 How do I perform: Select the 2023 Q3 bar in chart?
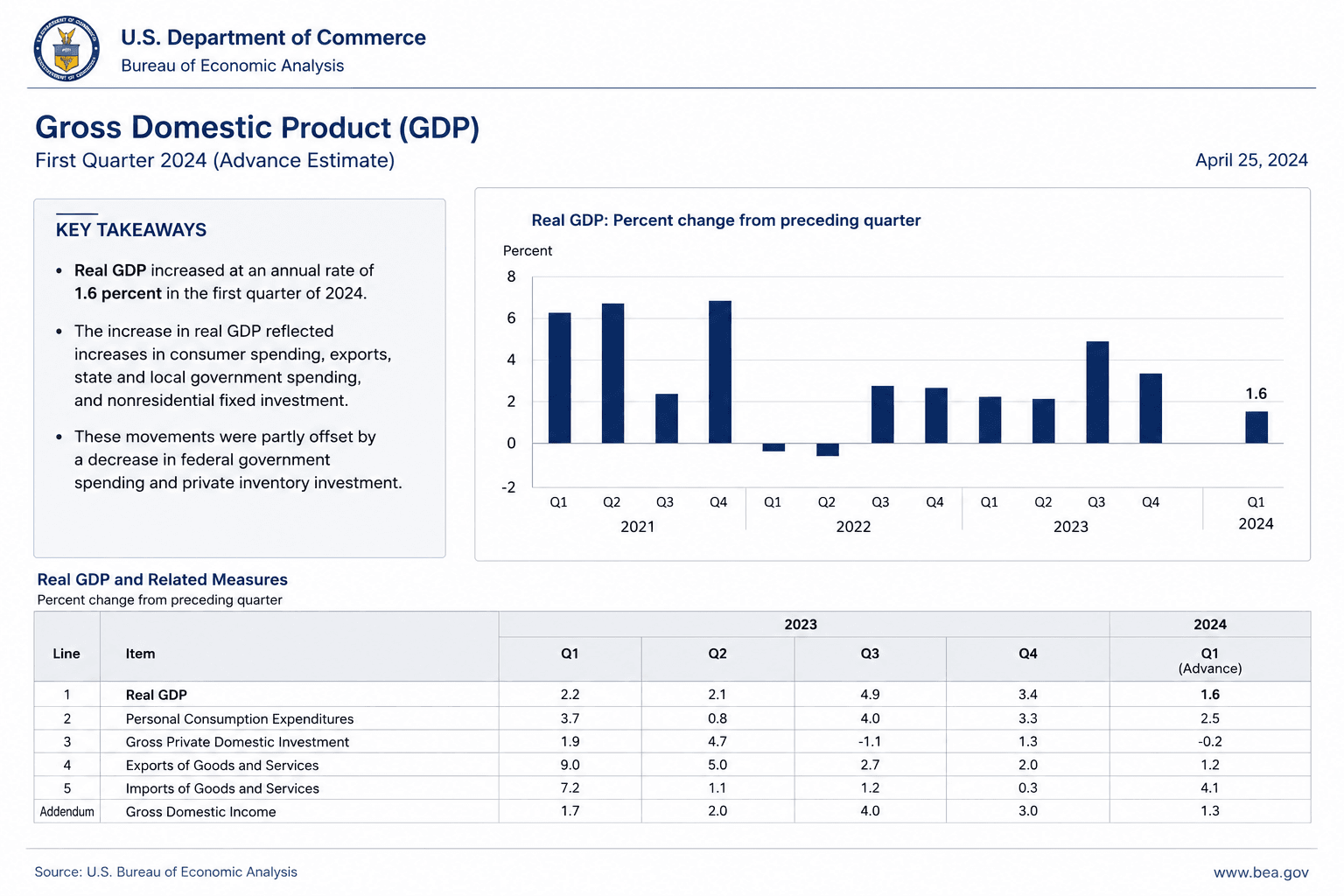pos(1097,392)
